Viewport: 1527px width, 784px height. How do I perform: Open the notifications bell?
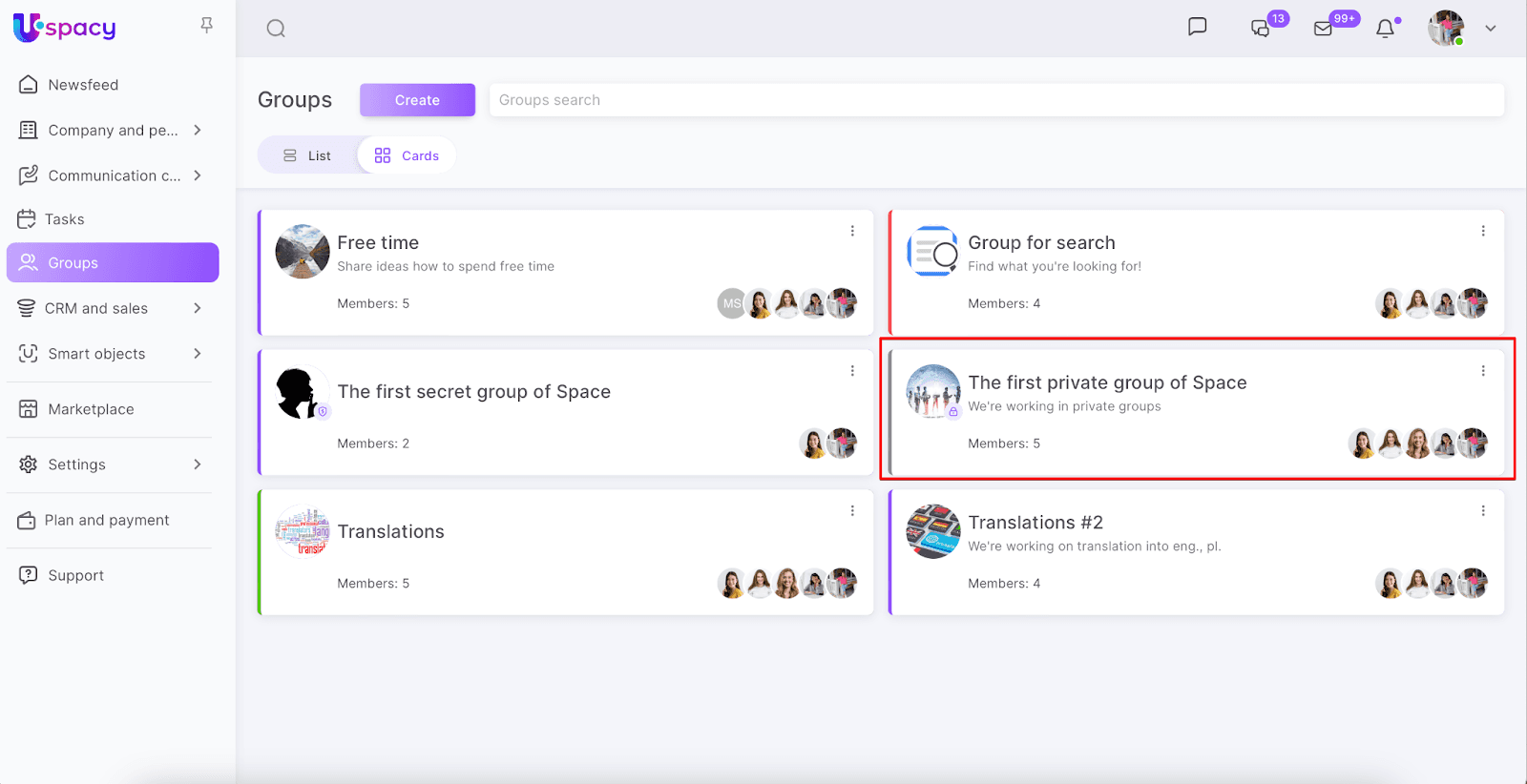point(1385,29)
